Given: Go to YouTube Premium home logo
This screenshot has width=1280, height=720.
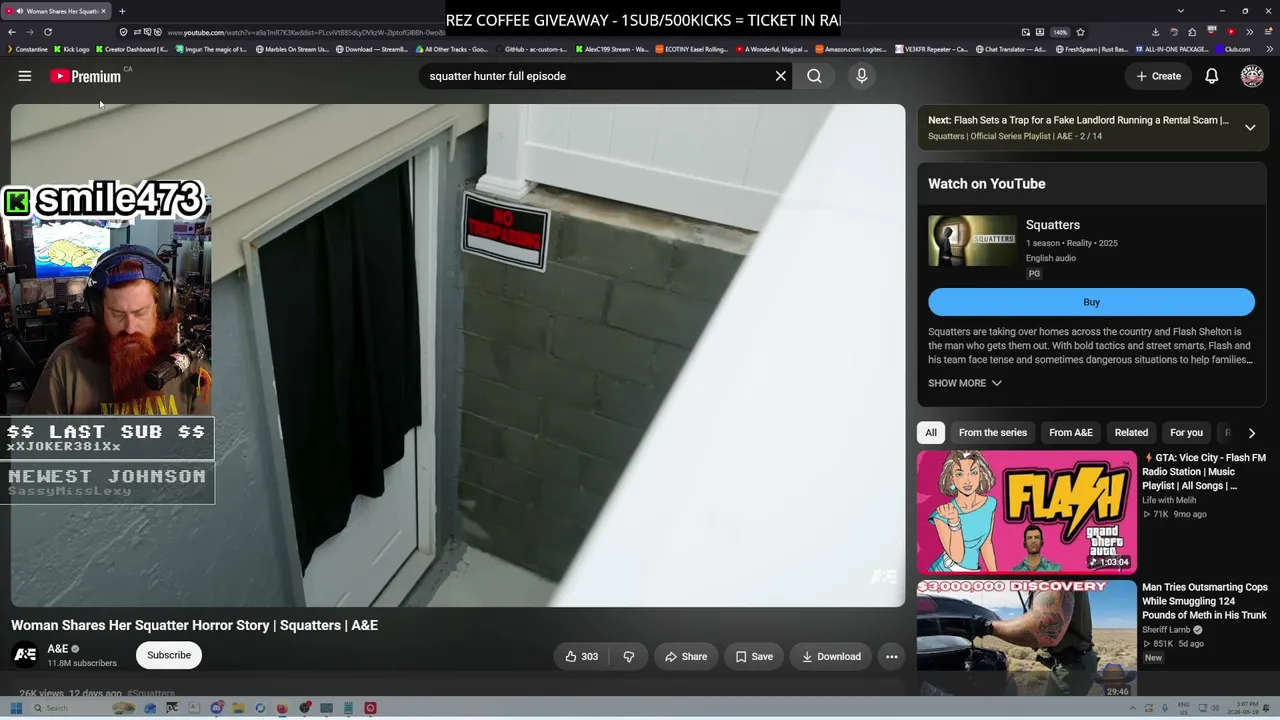Looking at the screenshot, I should (x=86, y=76).
